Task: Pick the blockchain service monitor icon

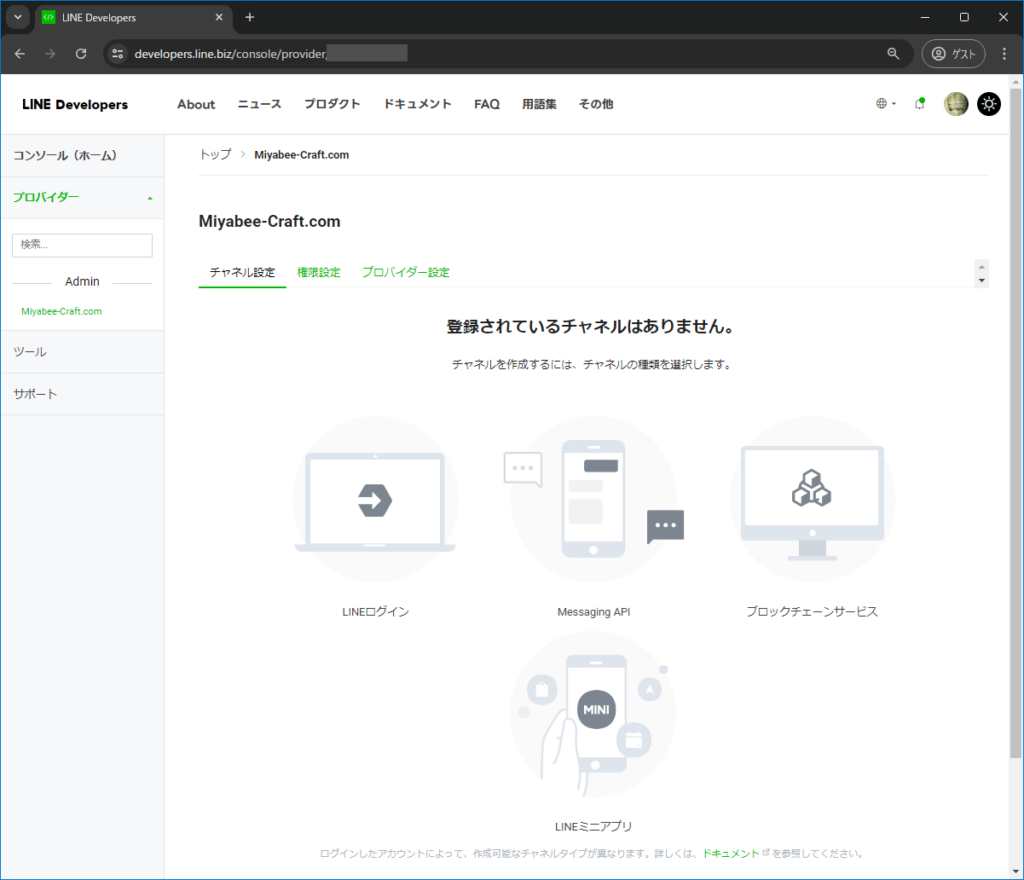Action: click(812, 499)
